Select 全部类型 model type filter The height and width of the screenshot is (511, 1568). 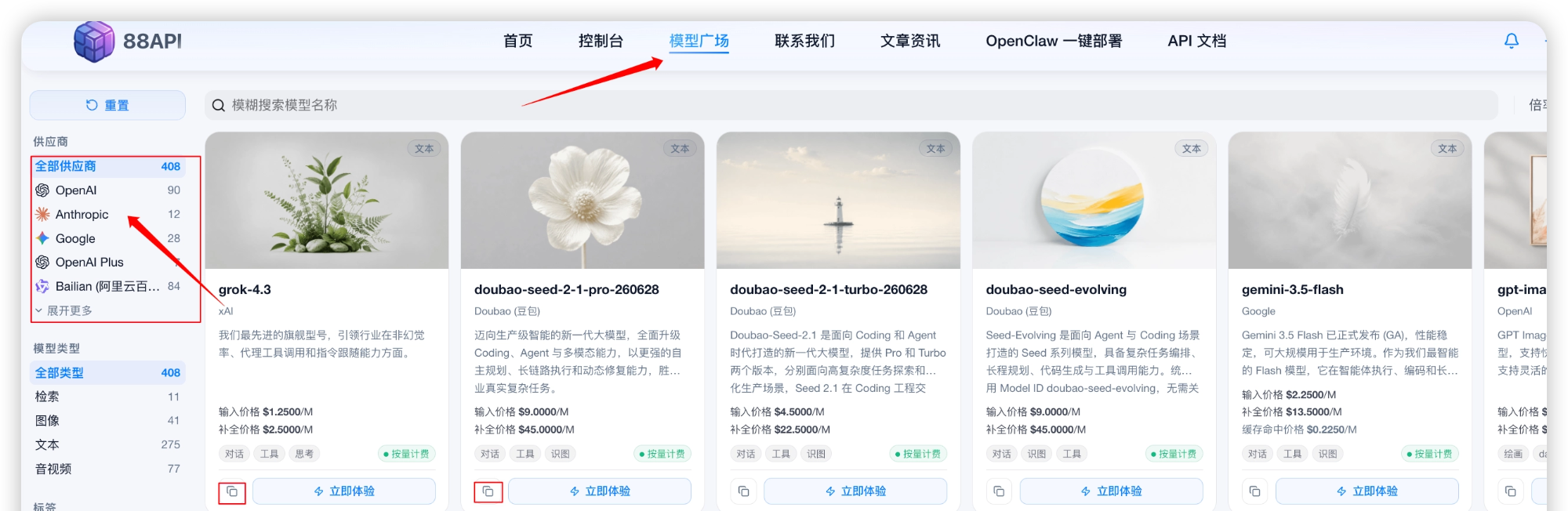[107, 373]
